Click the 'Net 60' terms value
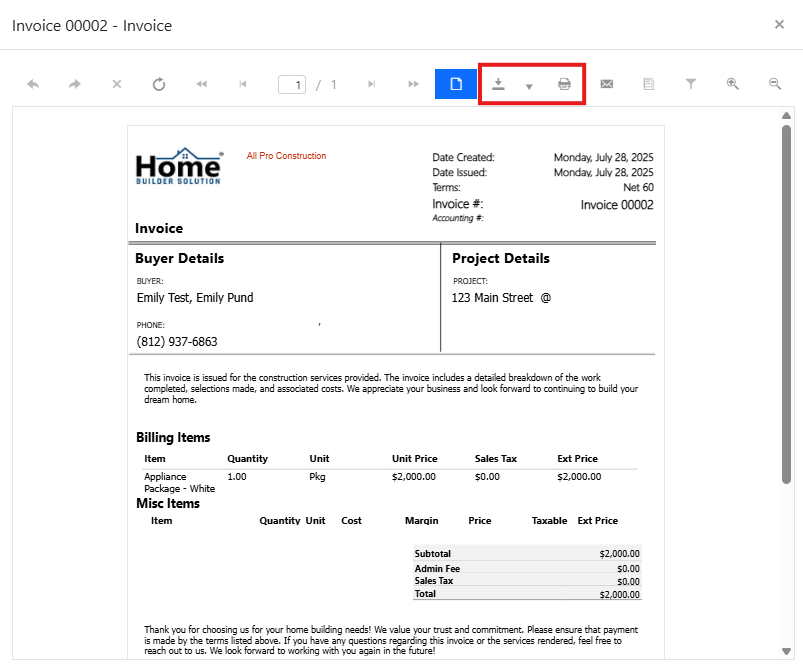 (x=638, y=187)
